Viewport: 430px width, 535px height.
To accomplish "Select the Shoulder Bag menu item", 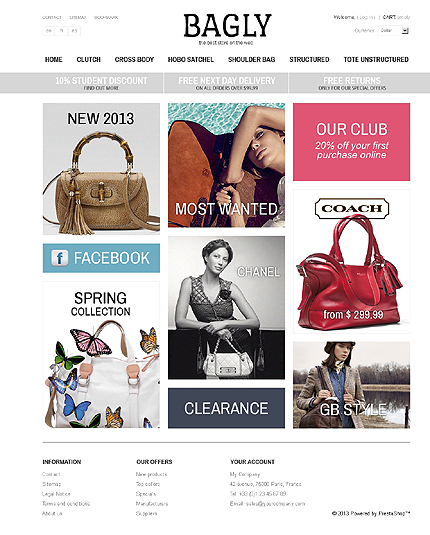I will click(252, 60).
